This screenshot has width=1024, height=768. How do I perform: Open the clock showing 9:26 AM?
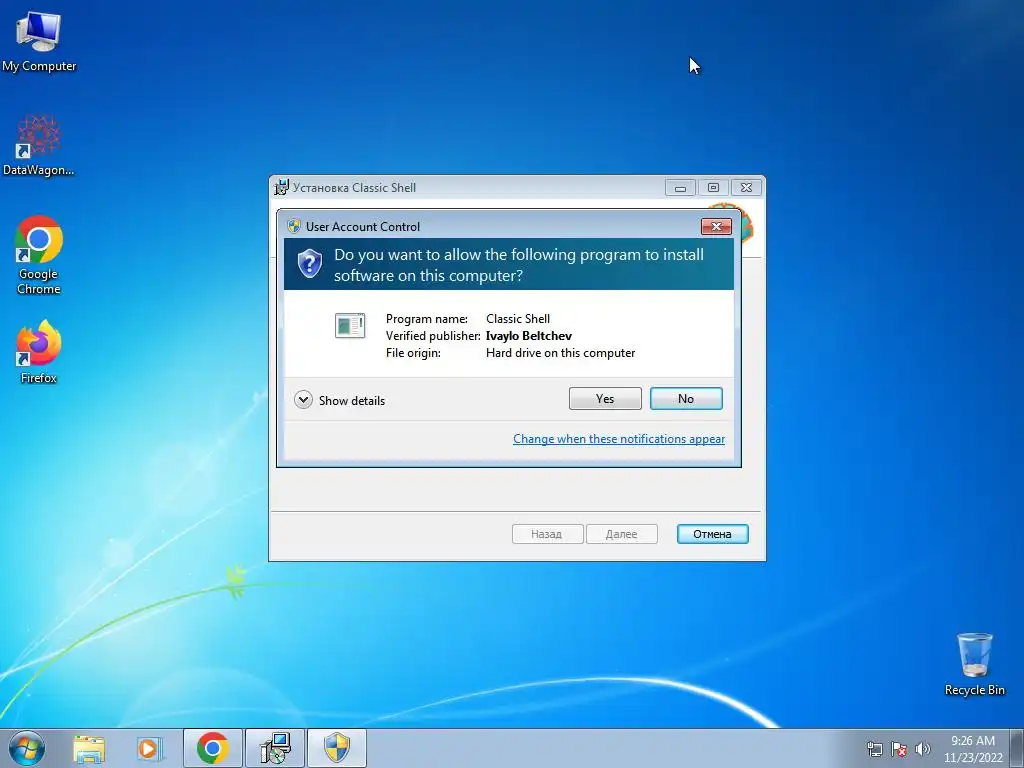click(x=973, y=749)
